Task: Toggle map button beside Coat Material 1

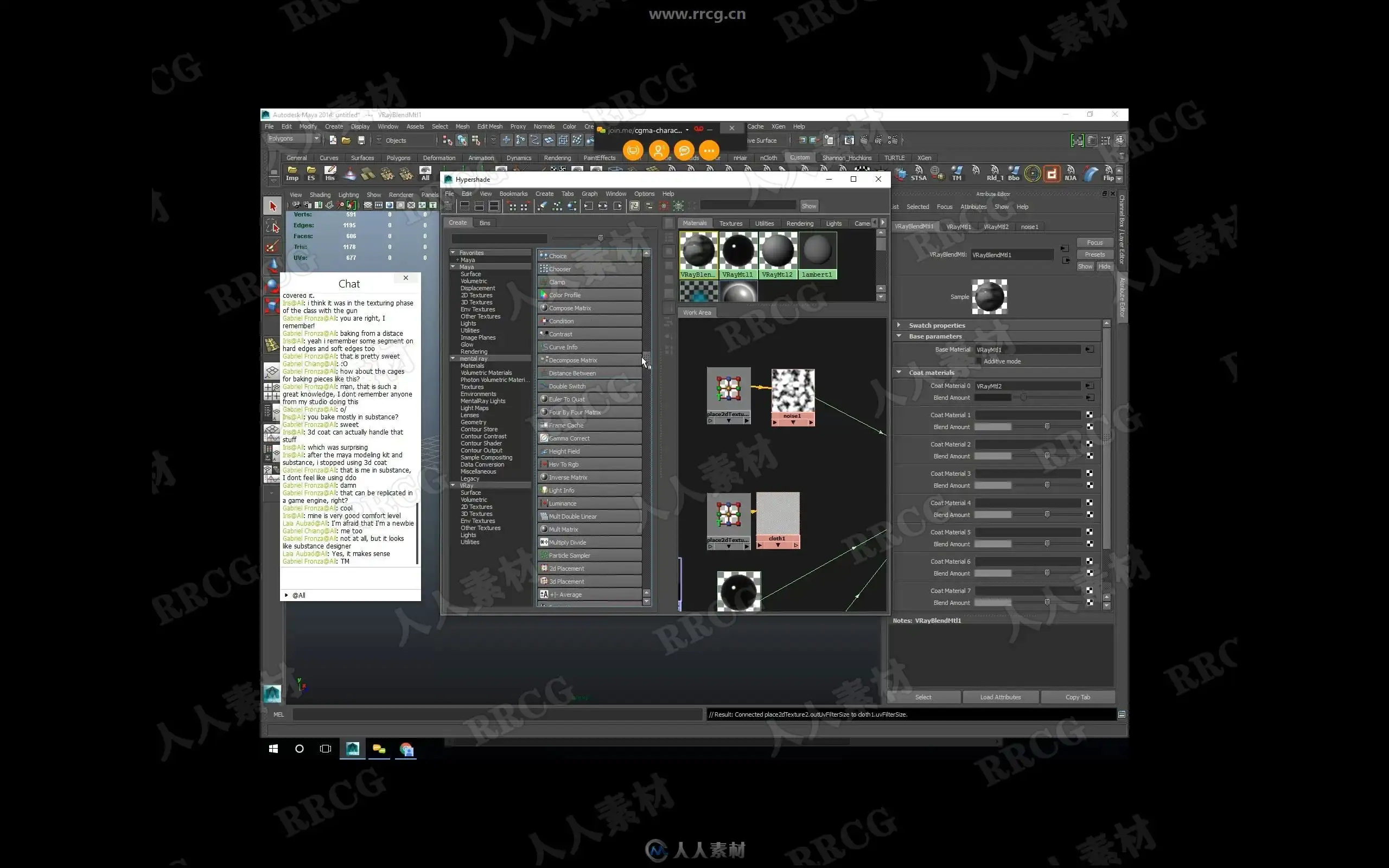Action: pyautogui.click(x=1089, y=414)
